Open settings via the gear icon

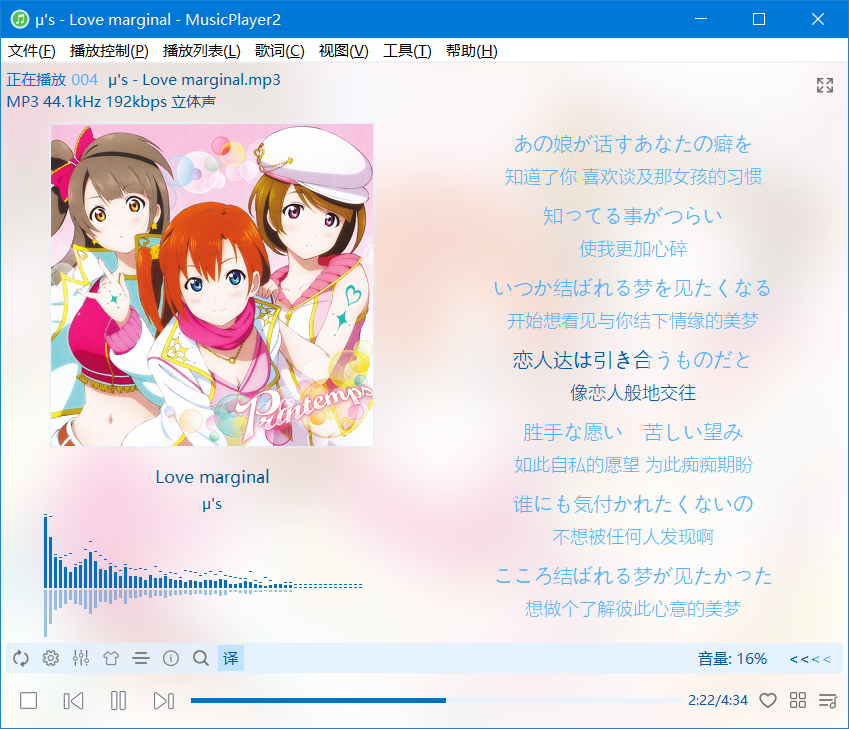coord(50,658)
